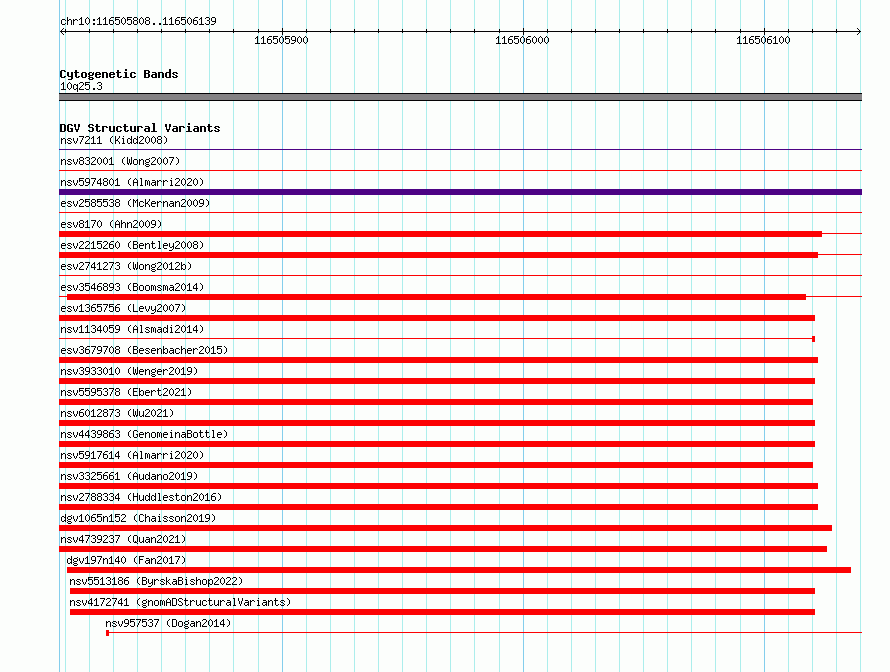Click the thin red nsv832001 variant line
The width and height of the screenshot is (890, 672).
click(460, 171)
